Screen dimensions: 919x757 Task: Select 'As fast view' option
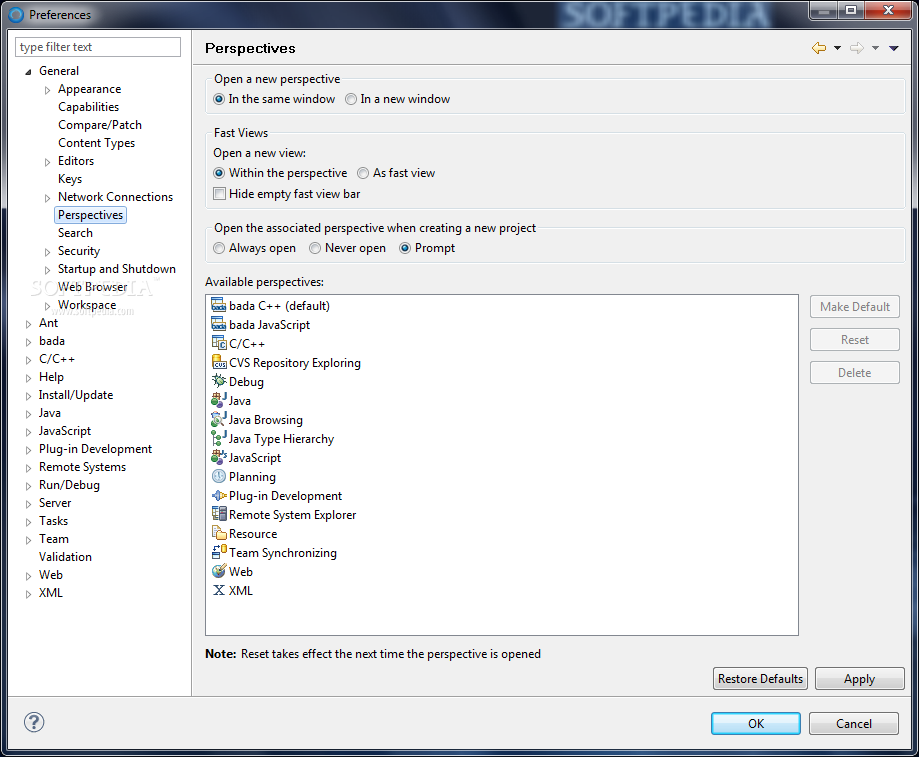(363, 173)
